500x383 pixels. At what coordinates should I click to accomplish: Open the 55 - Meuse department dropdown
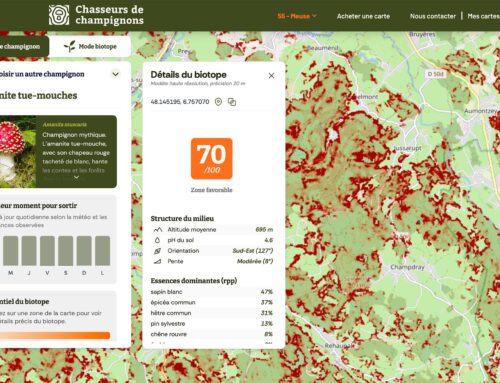tap(297, 16)
